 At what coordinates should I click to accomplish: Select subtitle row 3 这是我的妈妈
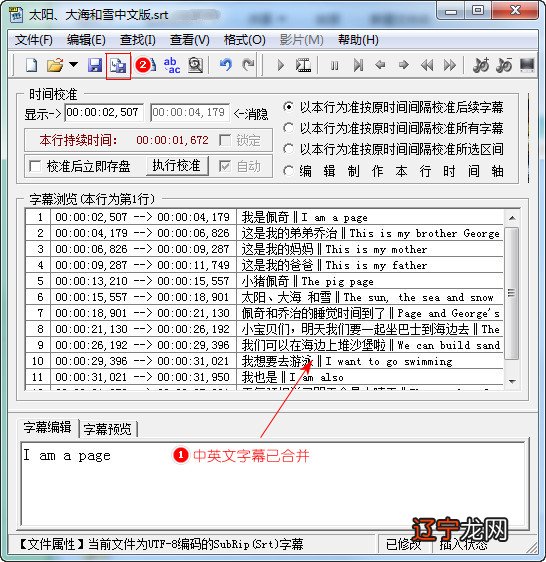click(265, 249)
